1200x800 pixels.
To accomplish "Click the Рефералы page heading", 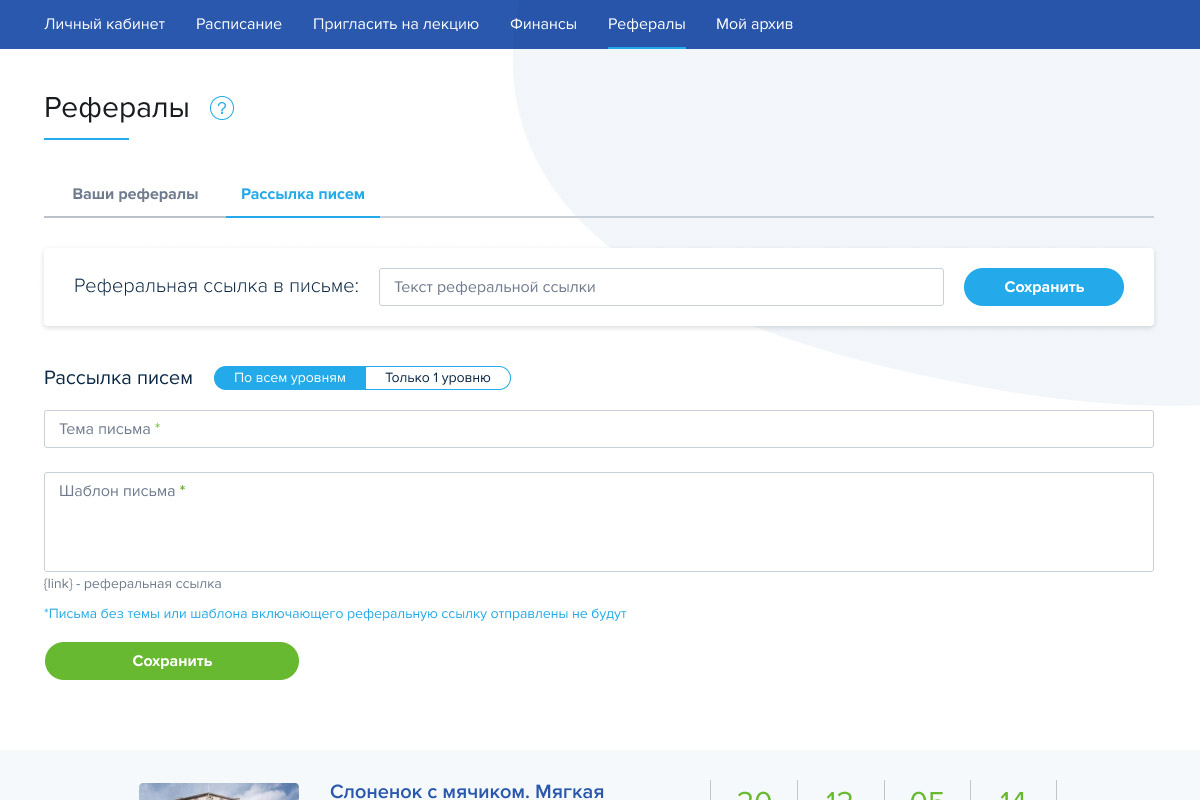I will tap(117, 109).
